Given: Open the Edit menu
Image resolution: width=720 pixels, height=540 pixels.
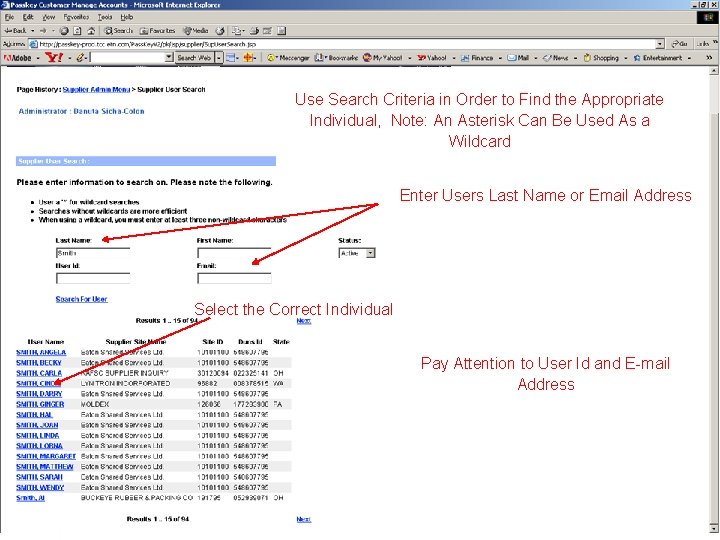Looking at the screenshot, I should pos(28,17).
